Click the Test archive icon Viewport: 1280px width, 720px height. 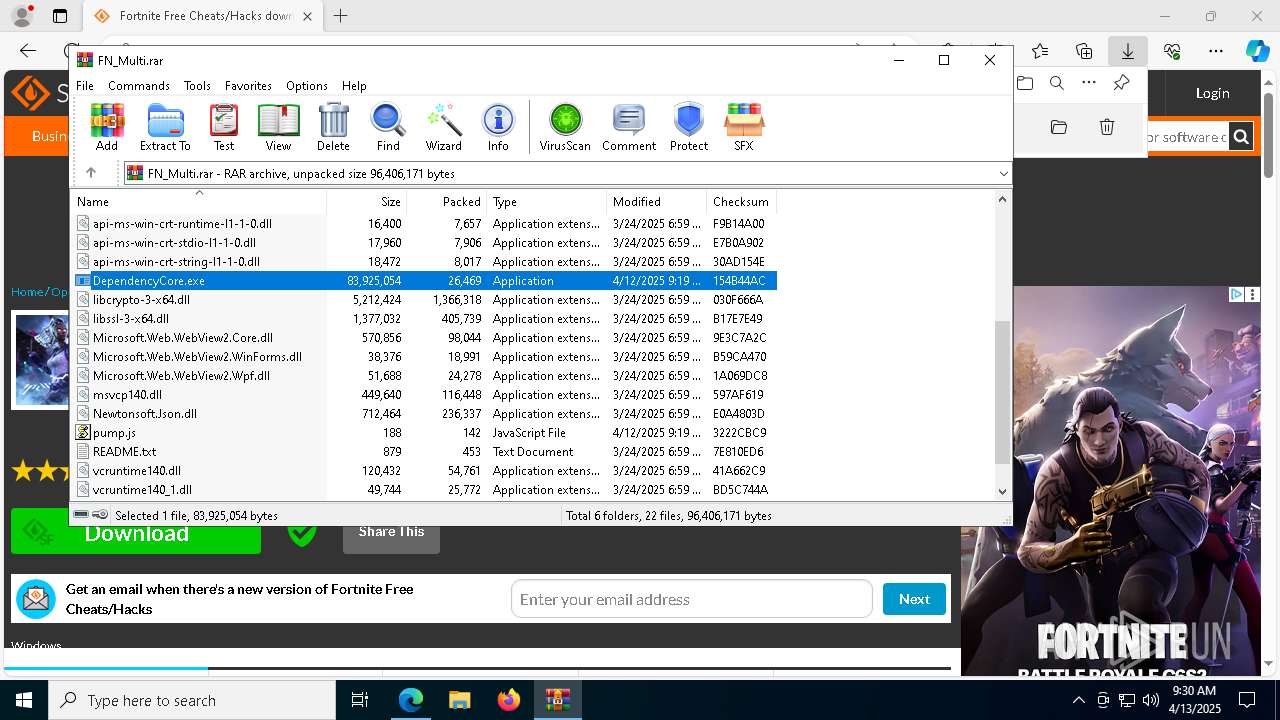pyautogui.click(x=224, y=127)
